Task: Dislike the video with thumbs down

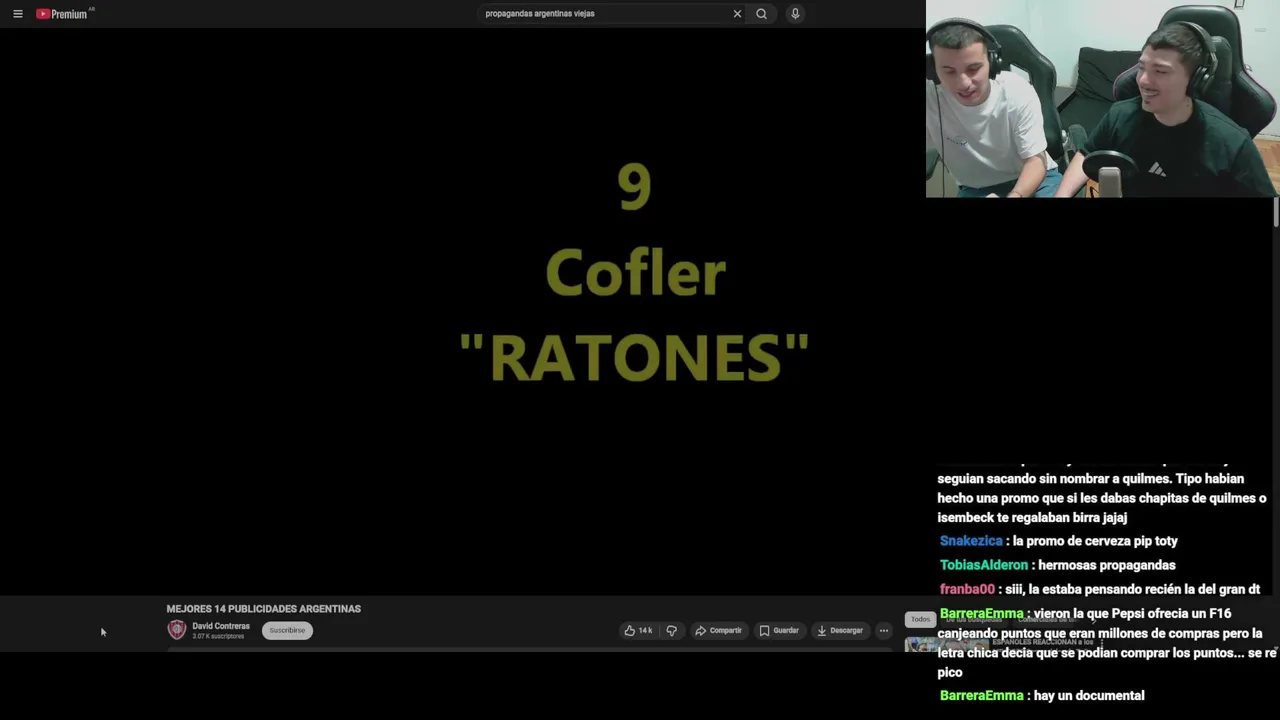Action: click(x=672, y=630)
